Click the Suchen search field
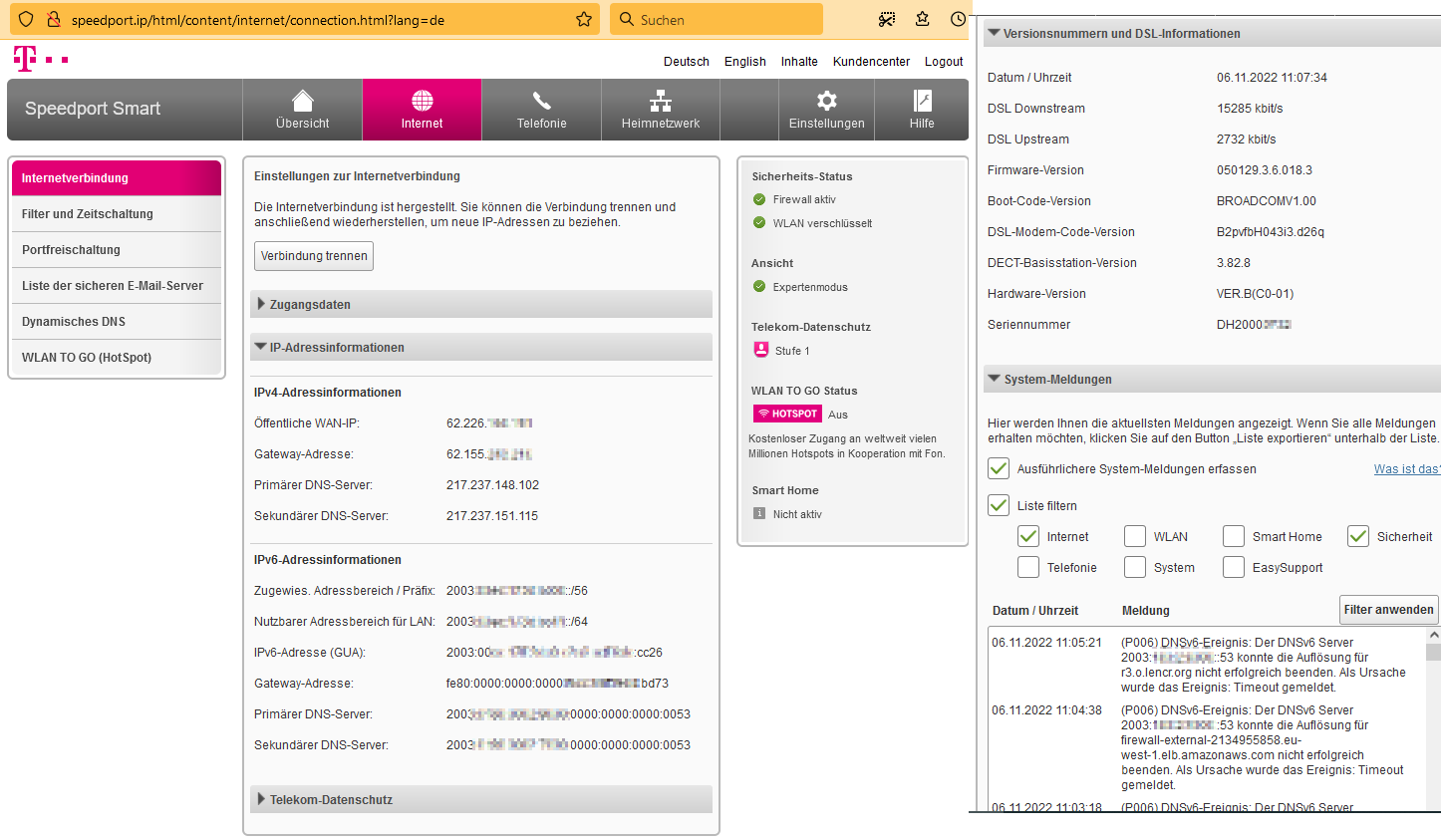The height and width of the screenshot is (840, 1441). [x=717, y=19]
